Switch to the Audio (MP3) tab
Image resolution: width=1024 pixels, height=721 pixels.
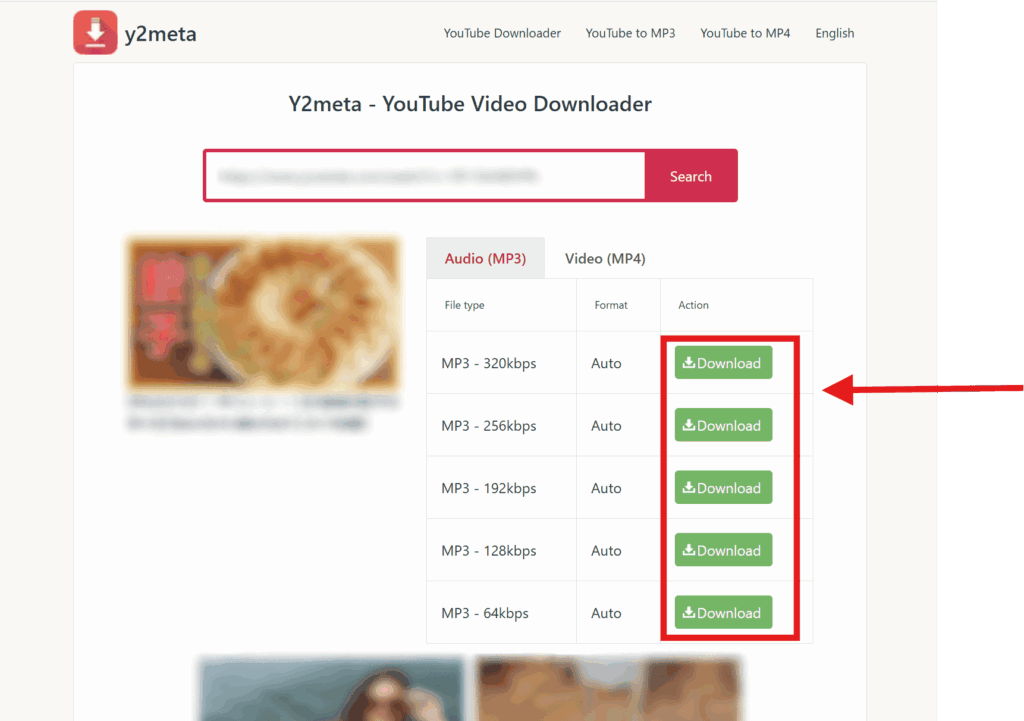click(x=485, y=258)
